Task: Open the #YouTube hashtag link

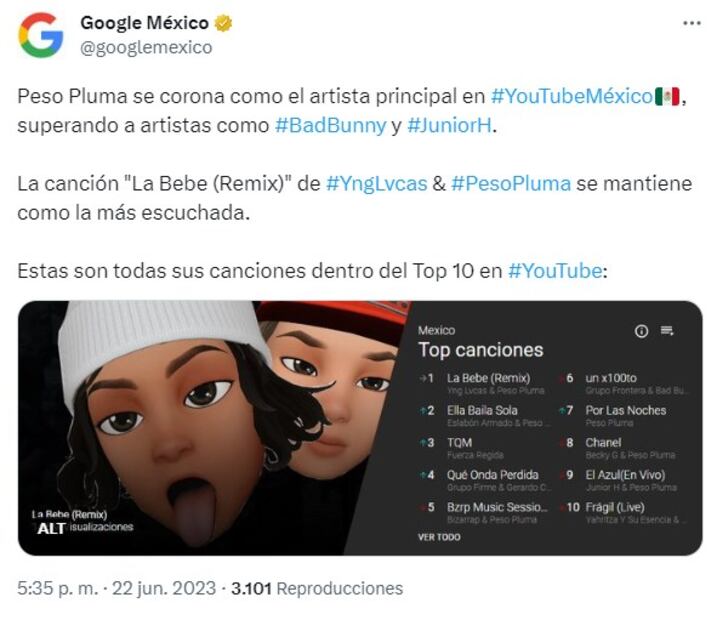Action: click(x=555, y=271)
